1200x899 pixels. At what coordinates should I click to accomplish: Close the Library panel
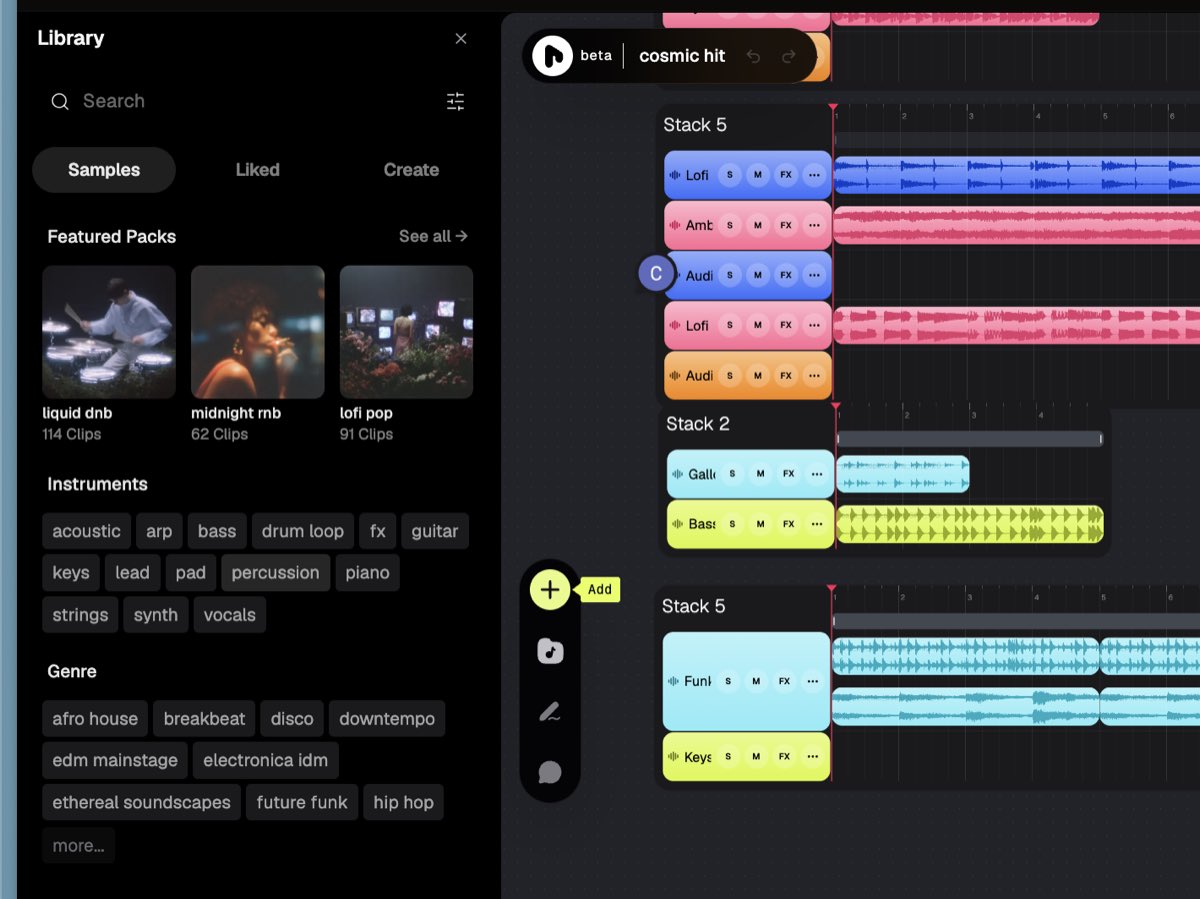point(461,38)
